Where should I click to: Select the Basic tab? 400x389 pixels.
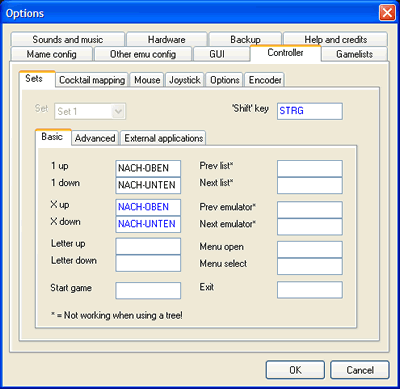click(52, 137)
